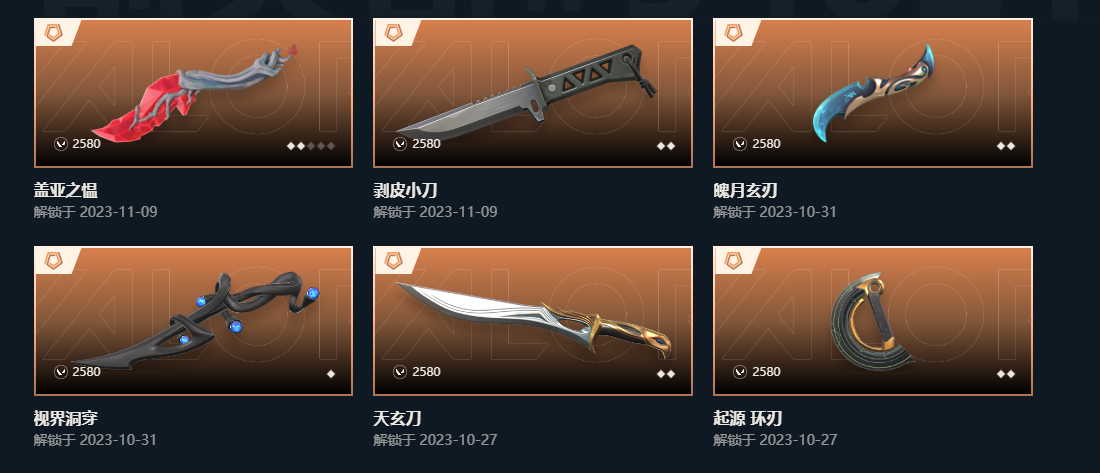Click the 魄月玄刃 title text
The image size is (1100, 473).
click(745, 190)
